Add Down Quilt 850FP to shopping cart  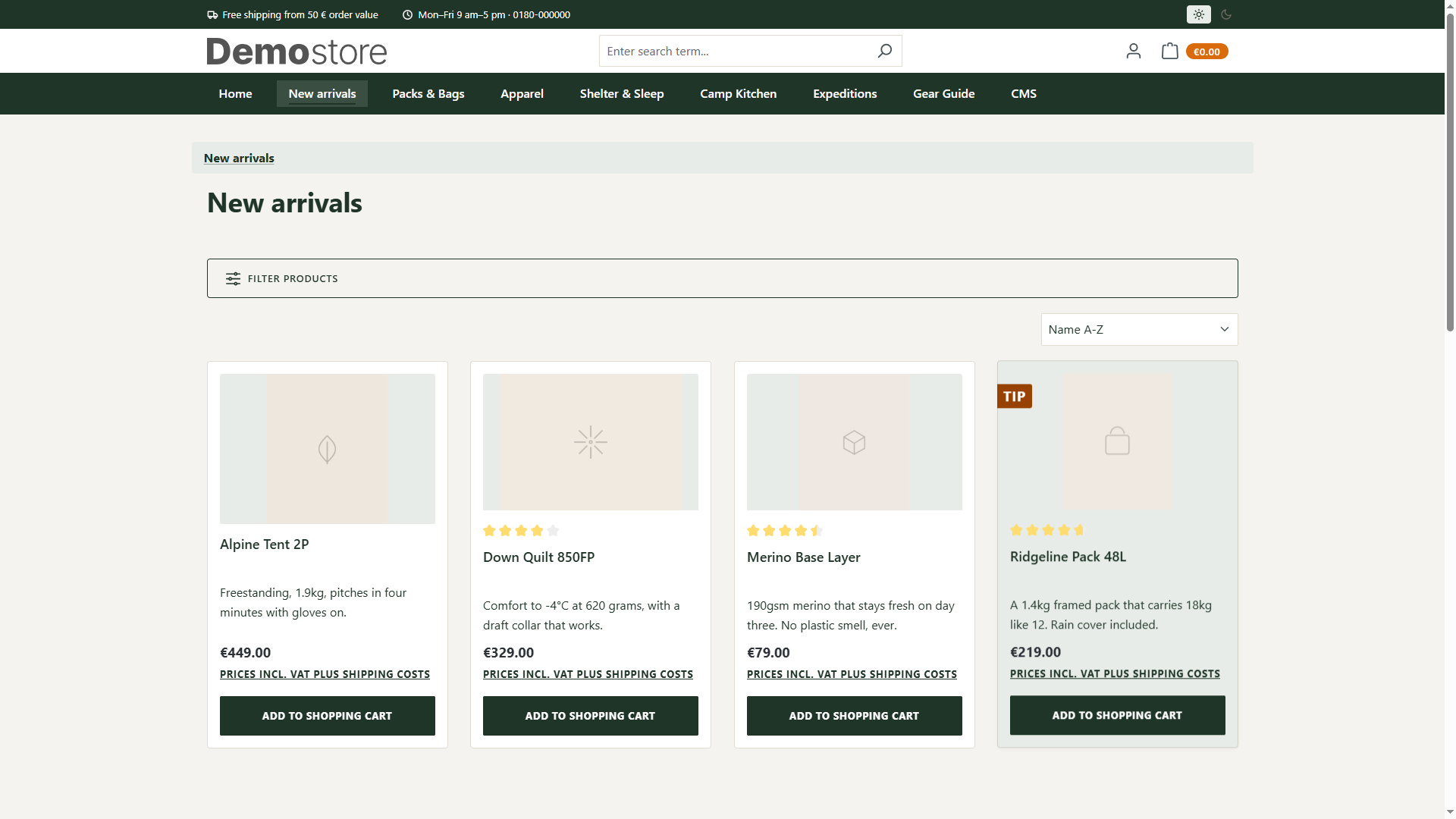tap(590, 716)
